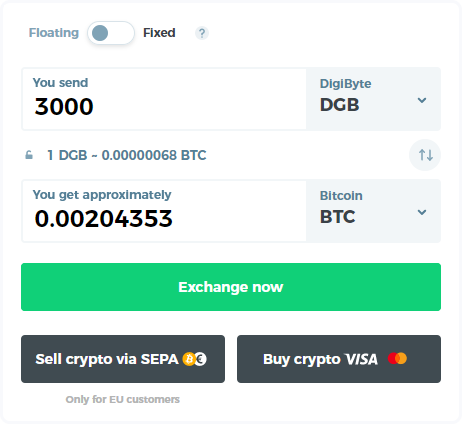Click Sell crypto via SEPA button
The height and width of the screenshot is (424, 462).
pyautogui.click(x=123, y=359)
